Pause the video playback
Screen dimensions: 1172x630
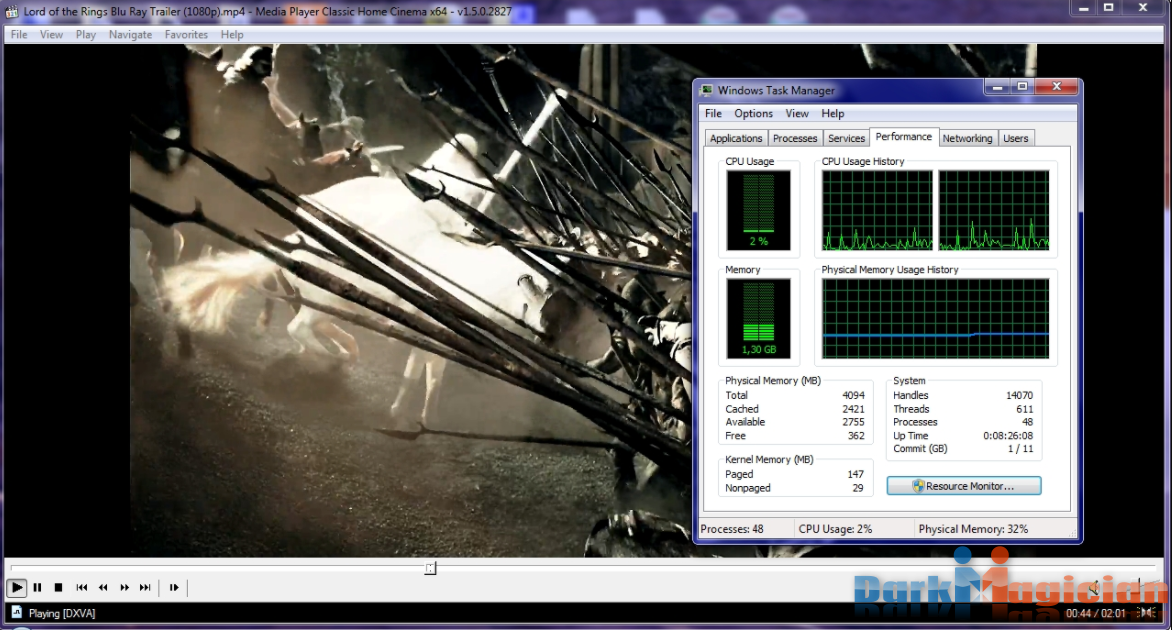coord(37,587)
